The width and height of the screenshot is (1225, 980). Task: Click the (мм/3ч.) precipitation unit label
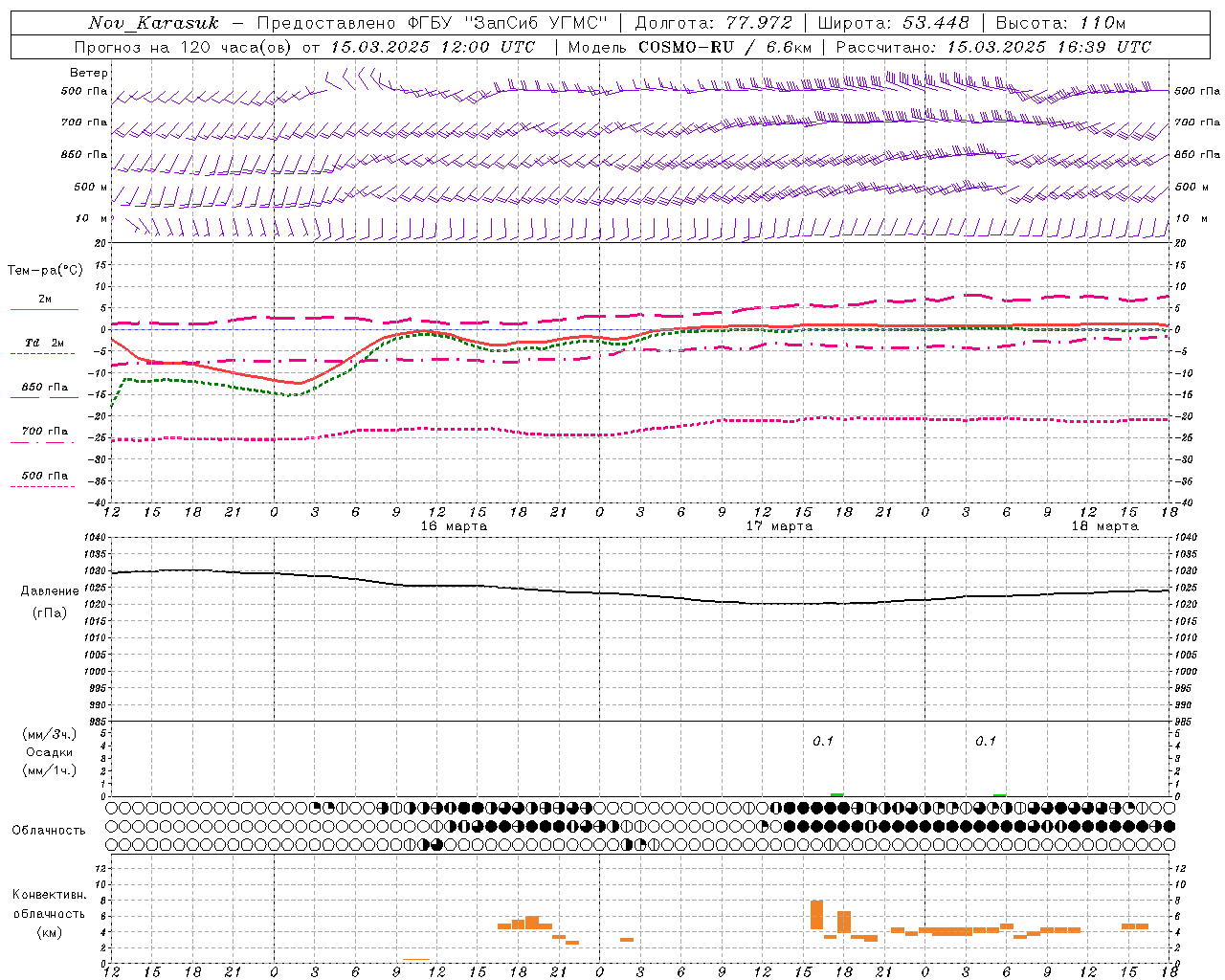pyautogui.click(x=50, y=734)
